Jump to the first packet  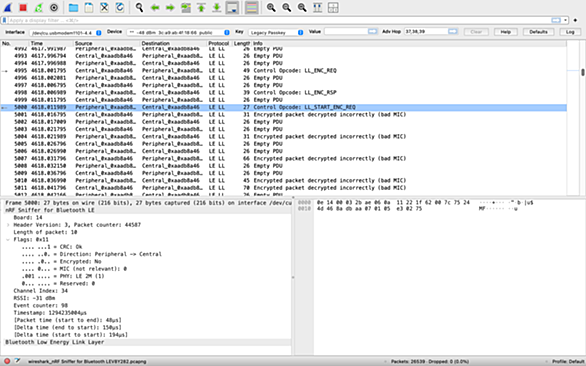(x=201, y=7)
